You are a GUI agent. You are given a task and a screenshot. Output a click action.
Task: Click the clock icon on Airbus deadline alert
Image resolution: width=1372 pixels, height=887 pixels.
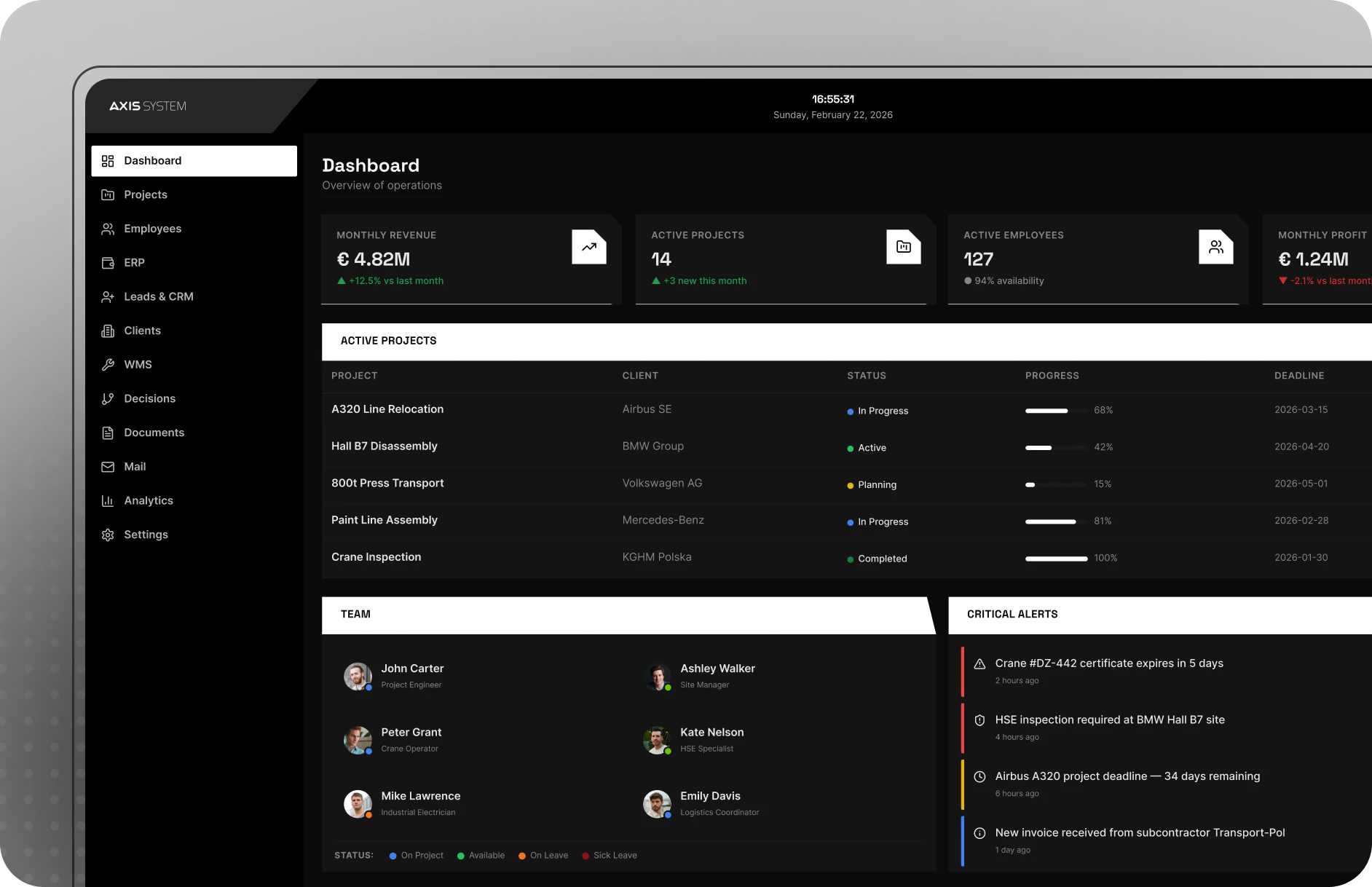click(x=979, y=777)
